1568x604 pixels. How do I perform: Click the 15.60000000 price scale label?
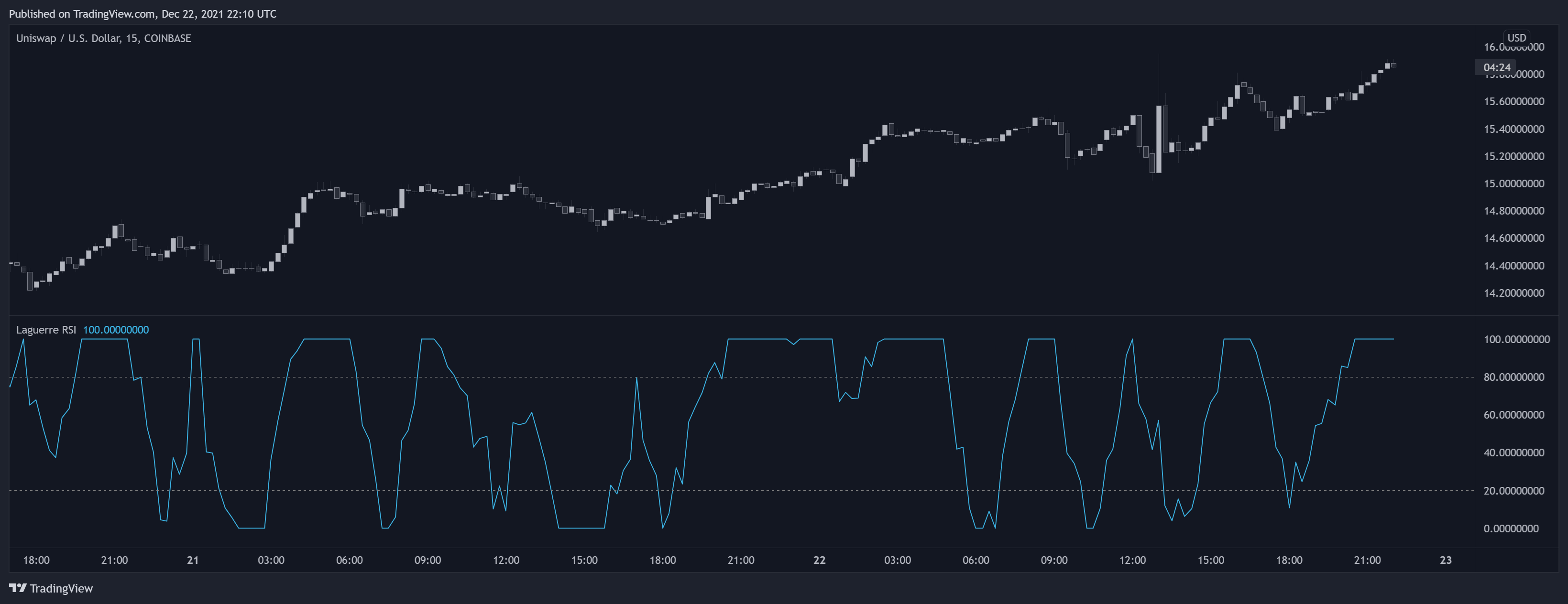(x=1513, y=102)
